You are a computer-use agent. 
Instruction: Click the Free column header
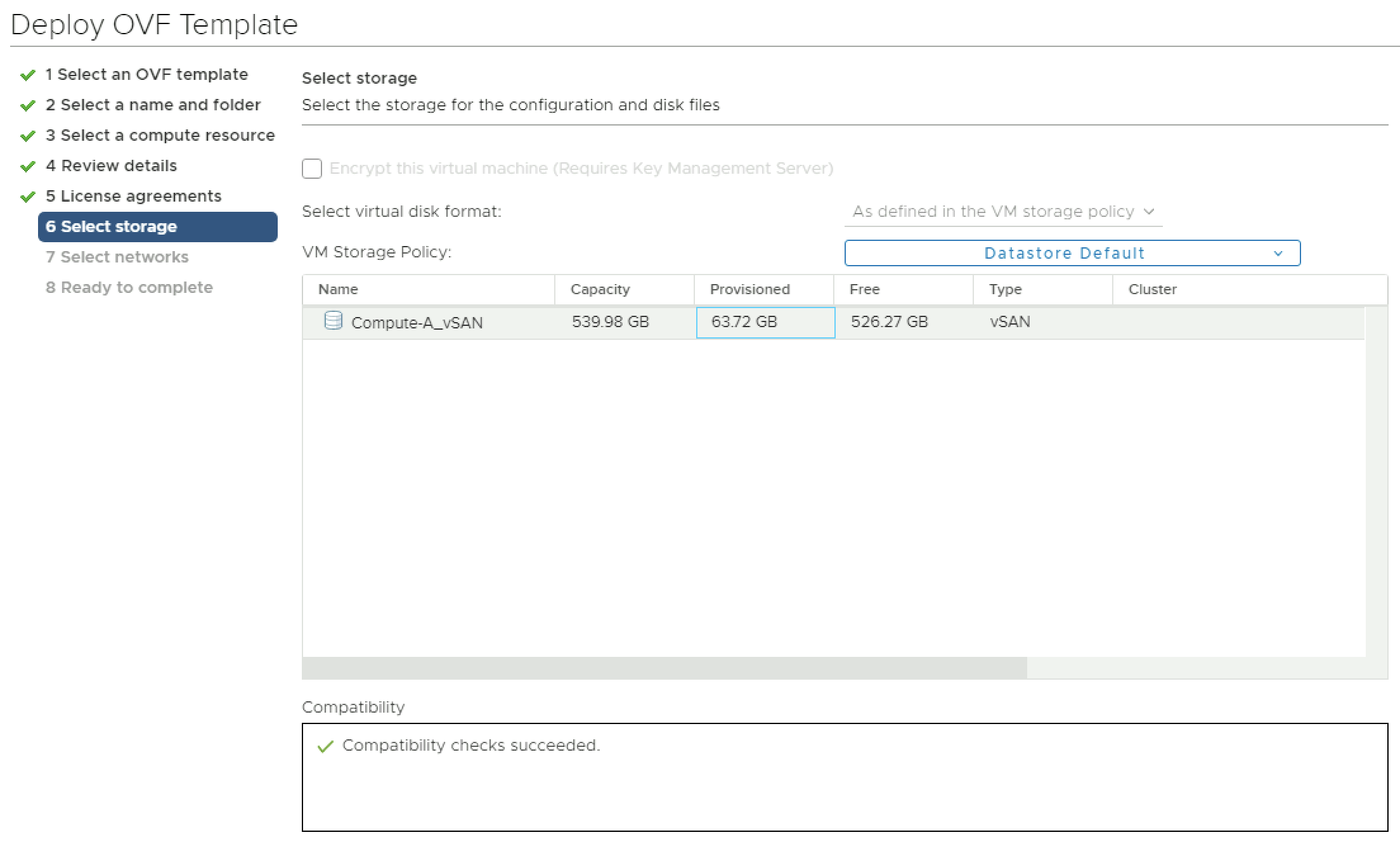pyautogui.click(x=864, y=290)
